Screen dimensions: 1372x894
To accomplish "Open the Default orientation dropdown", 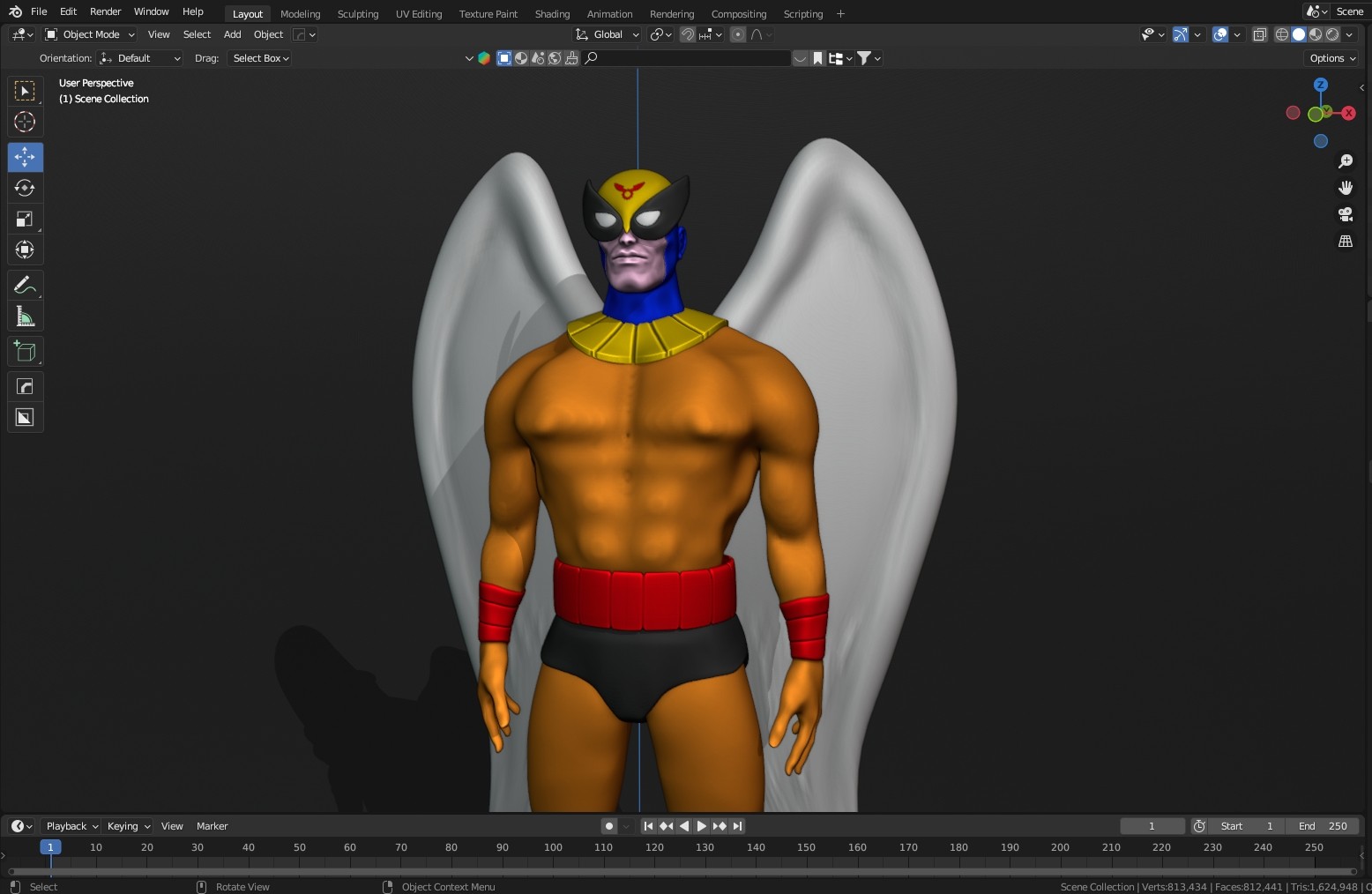I will [x=140, y=58].
